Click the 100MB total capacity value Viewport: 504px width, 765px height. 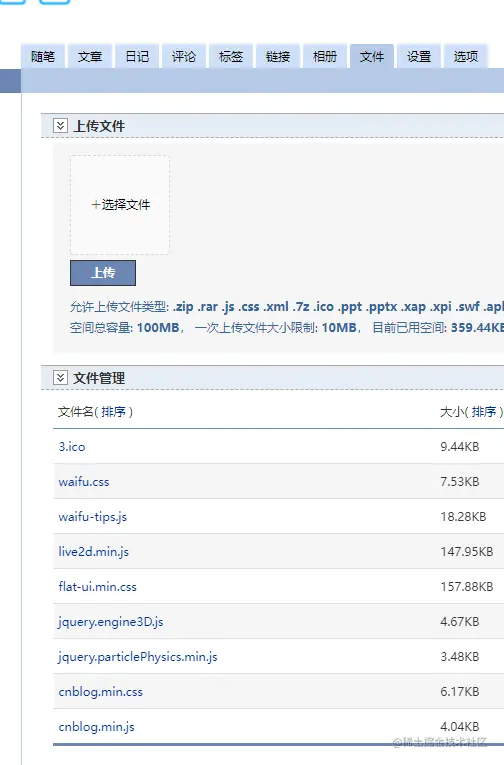[158, 327]
